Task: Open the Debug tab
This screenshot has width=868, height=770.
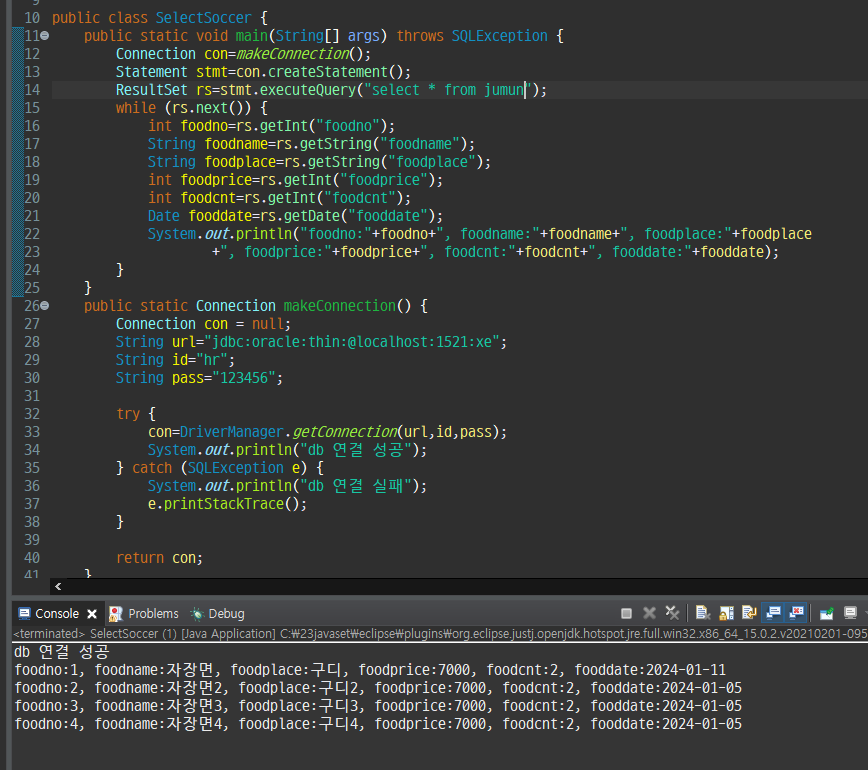Action: click(x=226, y=613)
